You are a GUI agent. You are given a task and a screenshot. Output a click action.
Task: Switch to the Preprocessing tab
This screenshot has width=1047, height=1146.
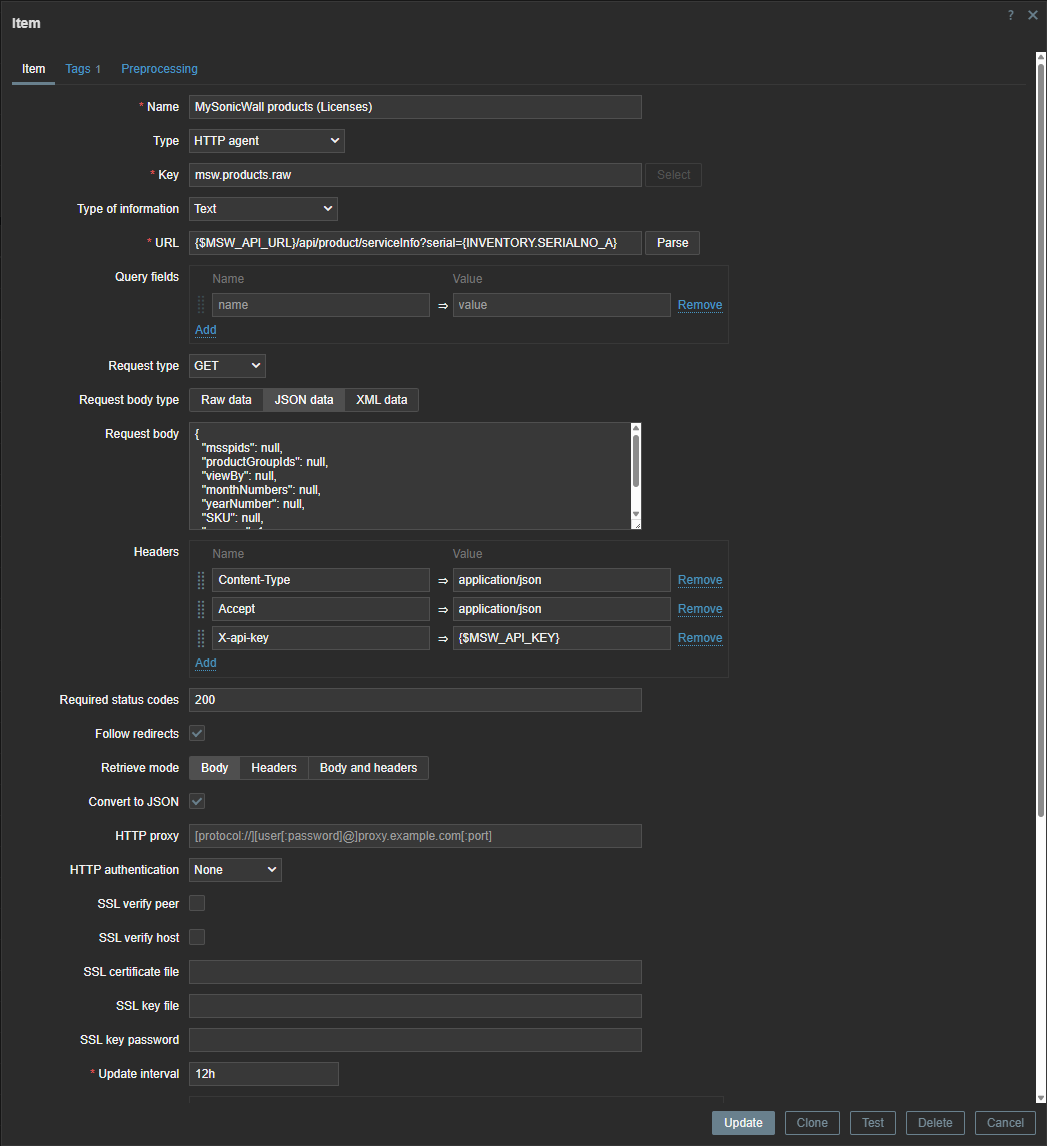click(159, 69)
